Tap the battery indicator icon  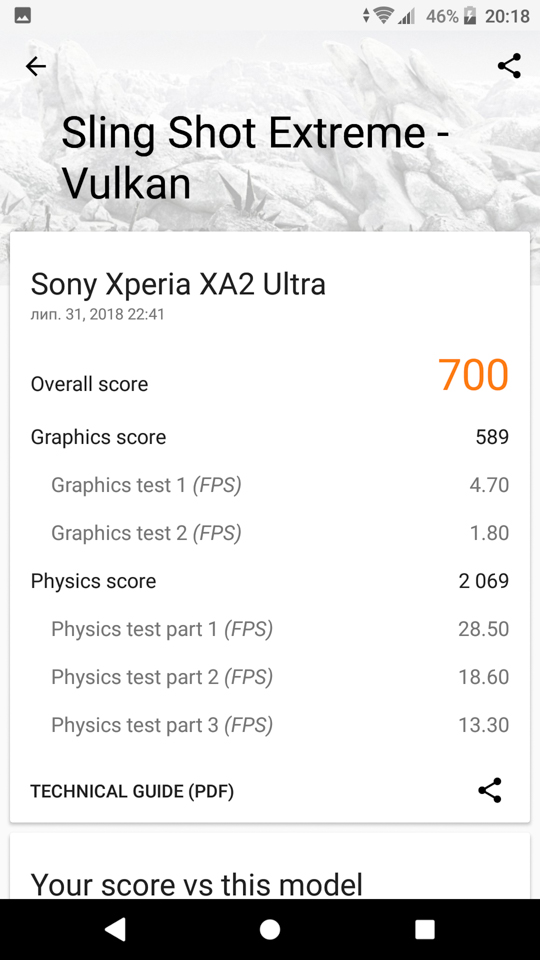click(470, 16)
